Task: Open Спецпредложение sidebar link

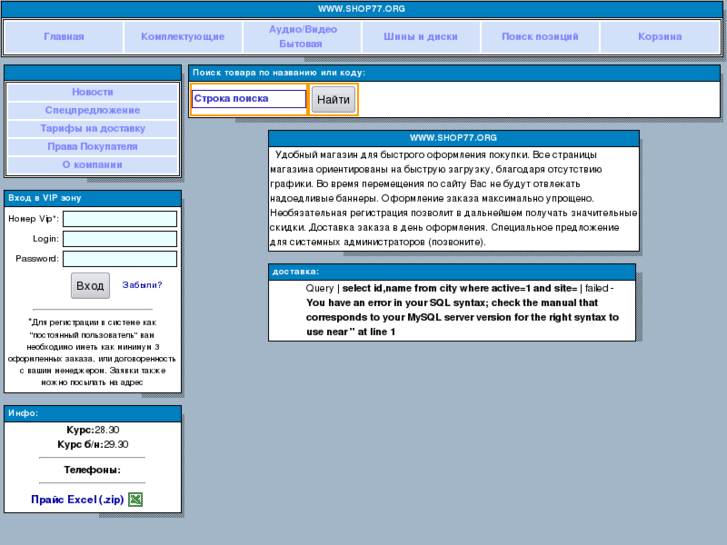Action: [93, 110]
